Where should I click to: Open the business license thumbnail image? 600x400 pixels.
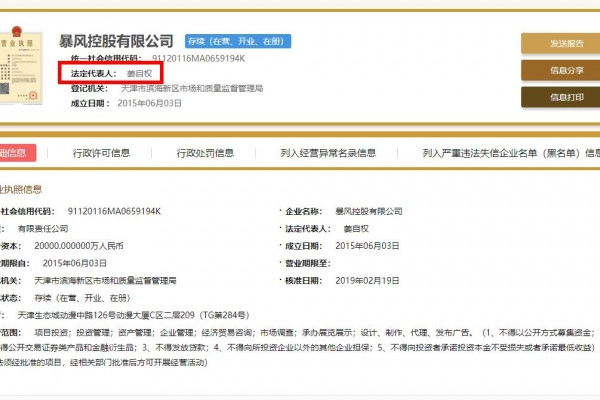click(21, 66)
